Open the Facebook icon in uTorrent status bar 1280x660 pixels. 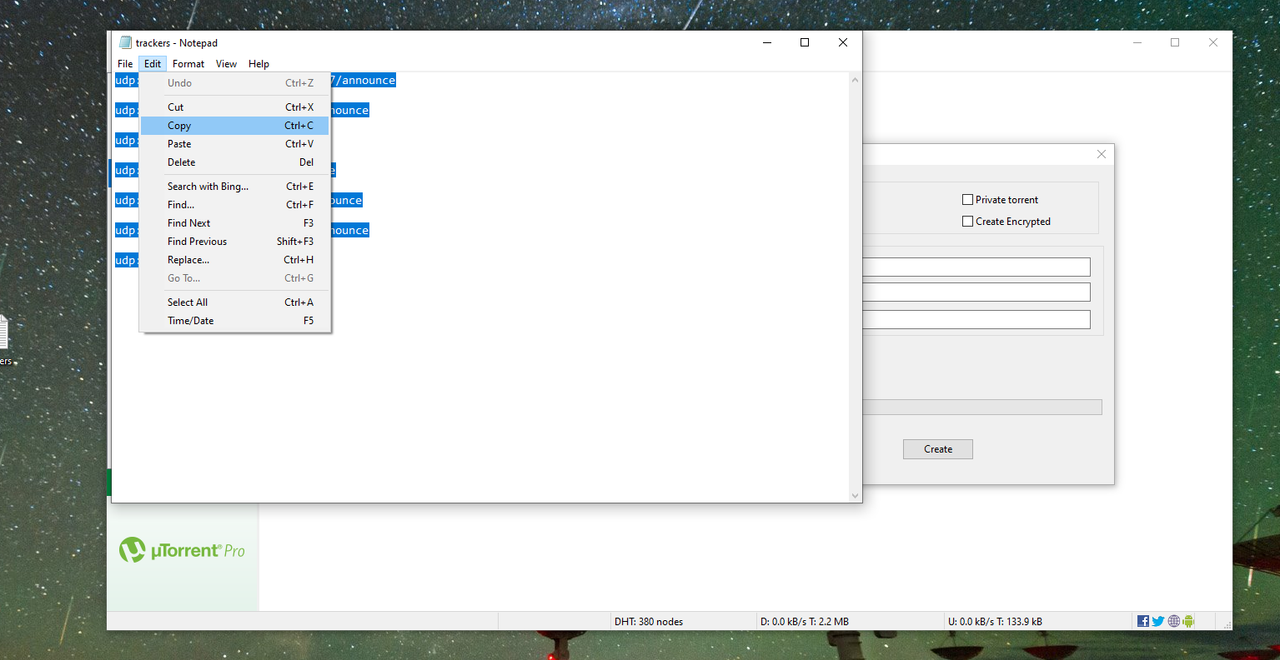point(1143,621)
